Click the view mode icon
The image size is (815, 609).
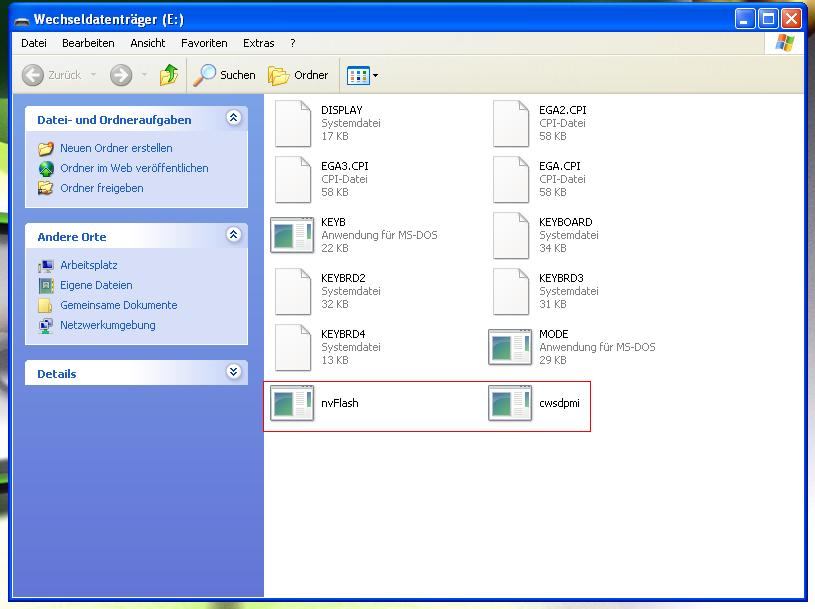(358, 76)
